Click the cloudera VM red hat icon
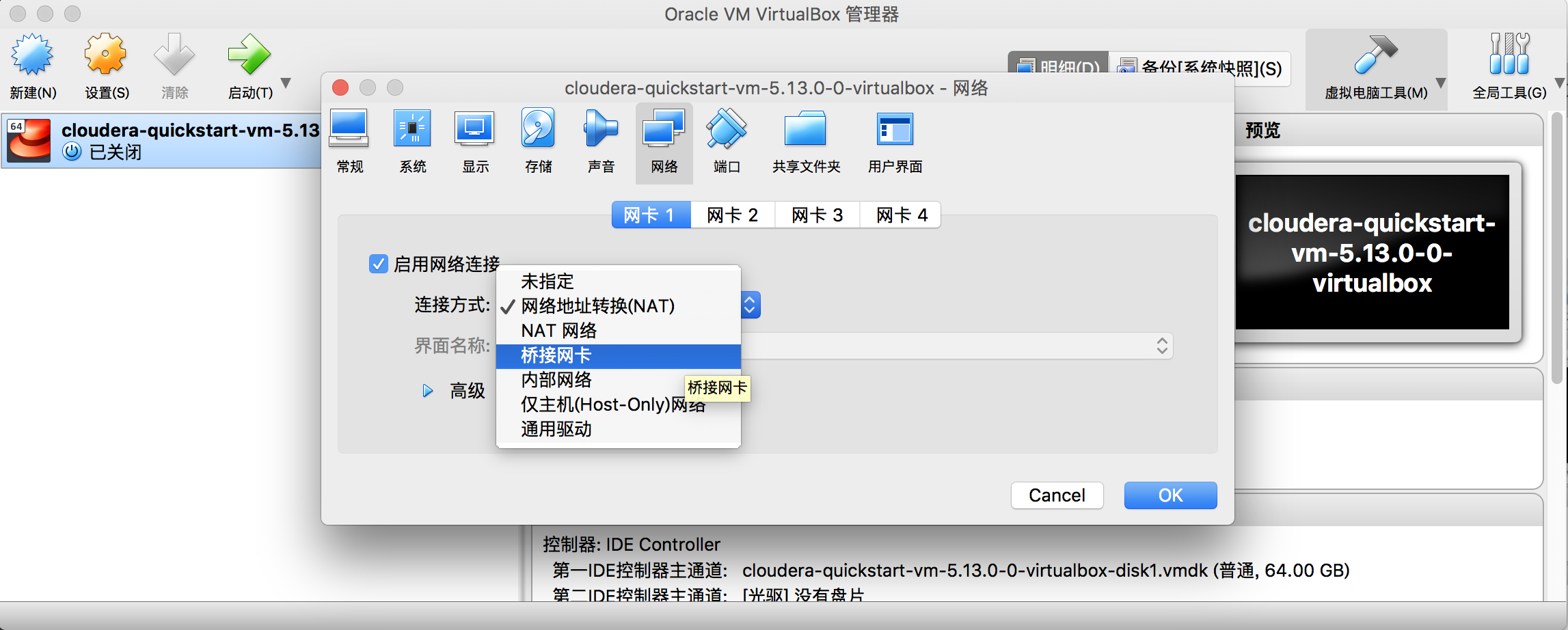This screenshot has width=1568, height=630. click(x=29, y=141)
